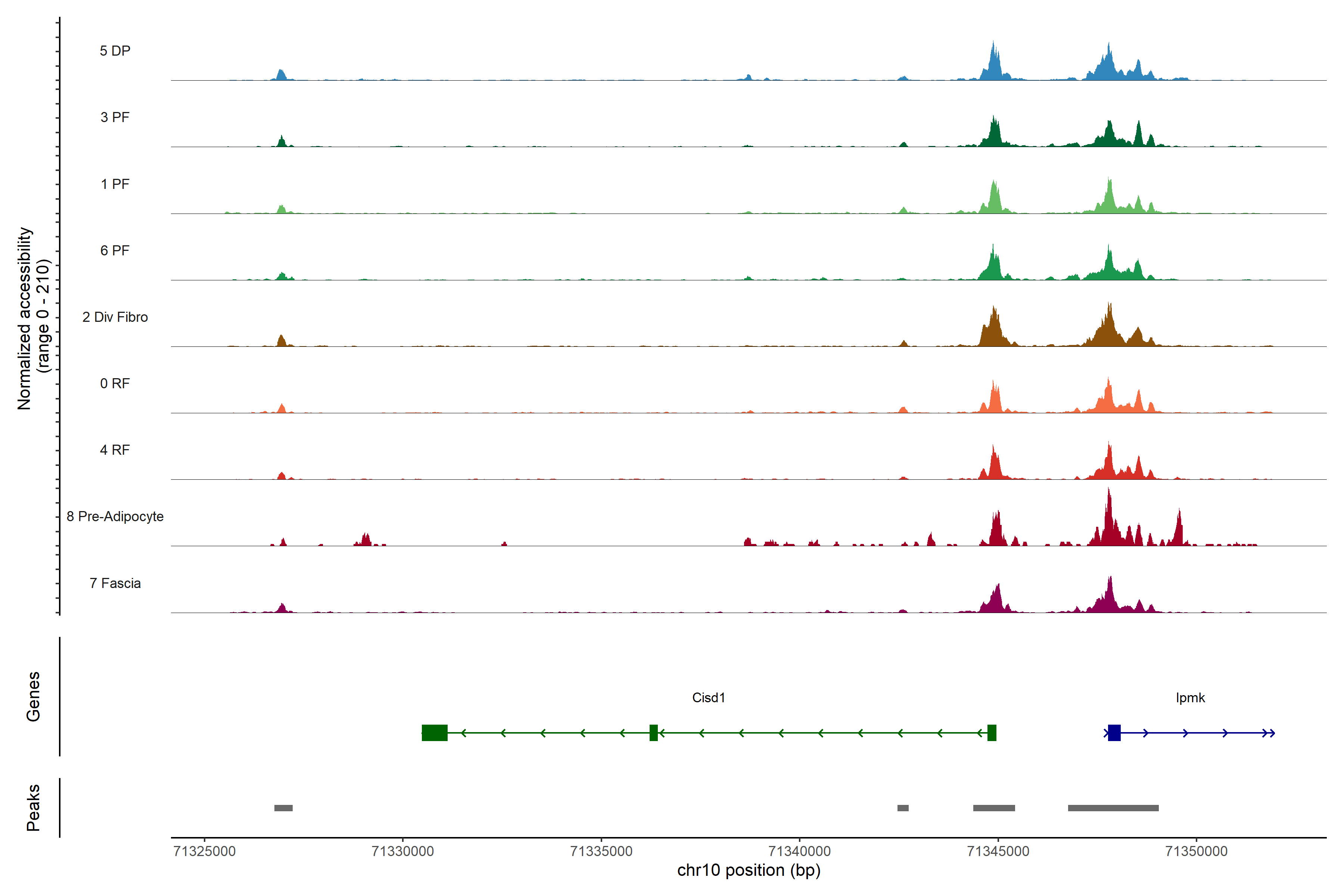Select the small middle Cisd1 exon block
This screenshot has height=896, width=1344.
[653, 732]
